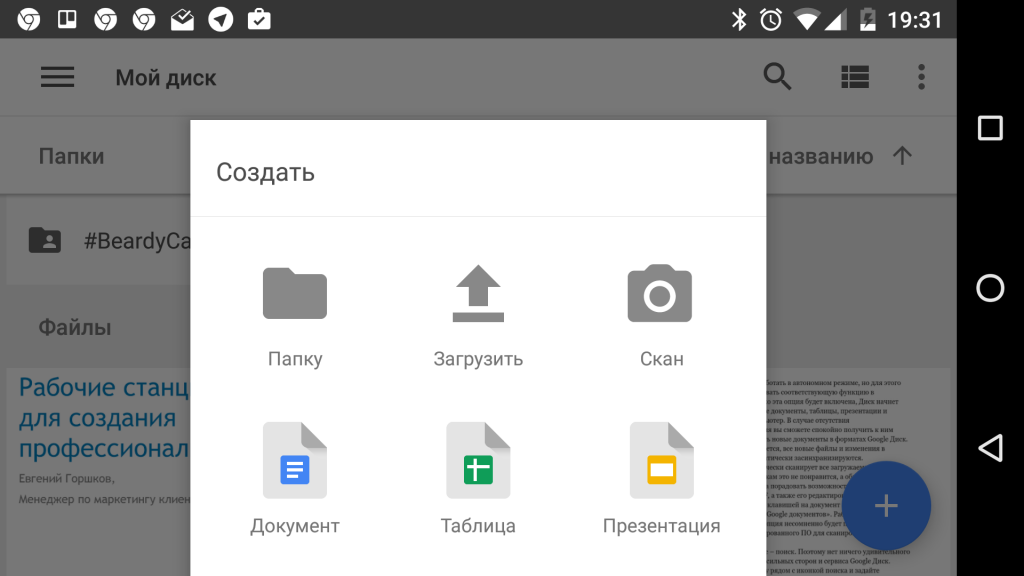This screenshot has height=576, width=1024.
Task: Open the hamburger navigation menu
Action: click(x=58, y=77)
